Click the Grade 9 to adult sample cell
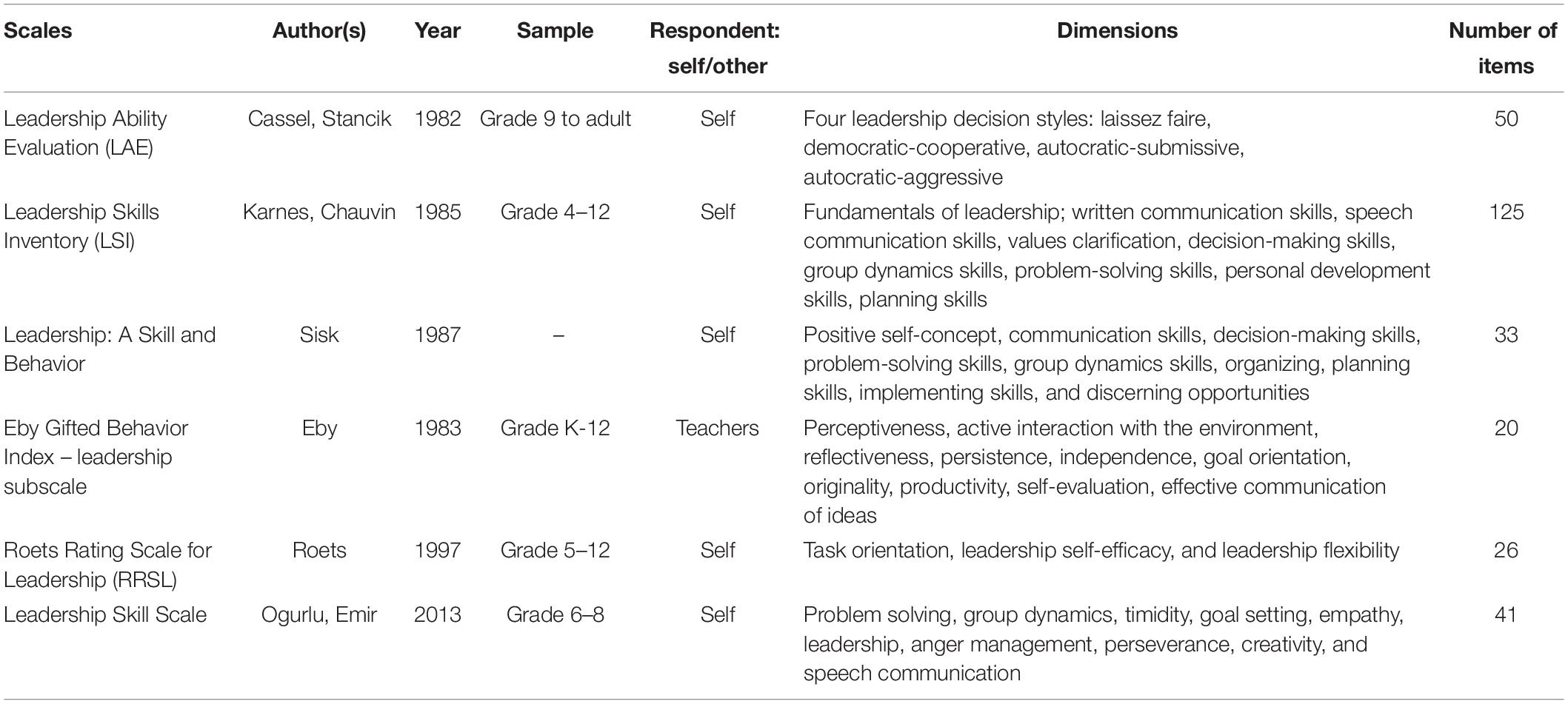 point(556,119)
